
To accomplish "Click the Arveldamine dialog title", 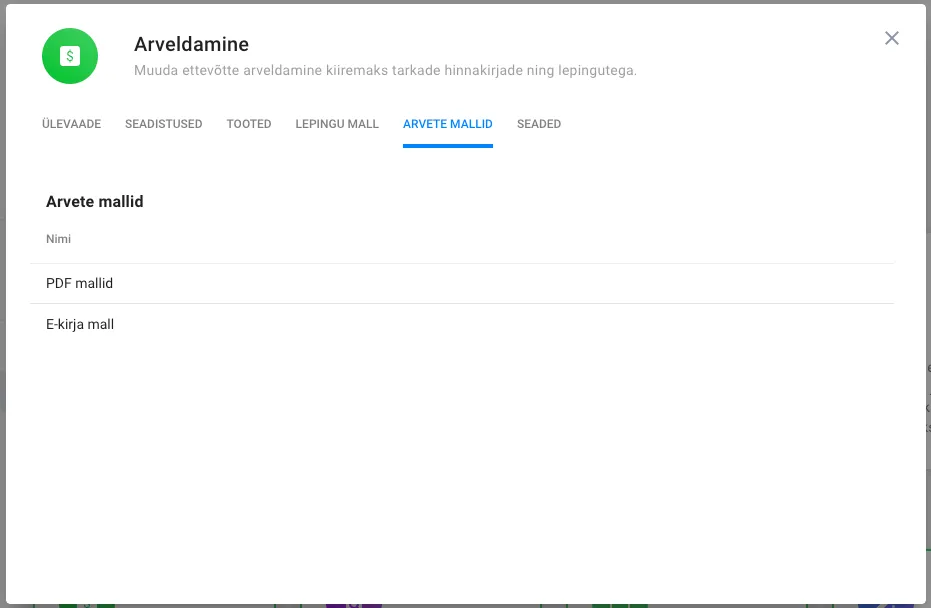I will tap(191, 44).
